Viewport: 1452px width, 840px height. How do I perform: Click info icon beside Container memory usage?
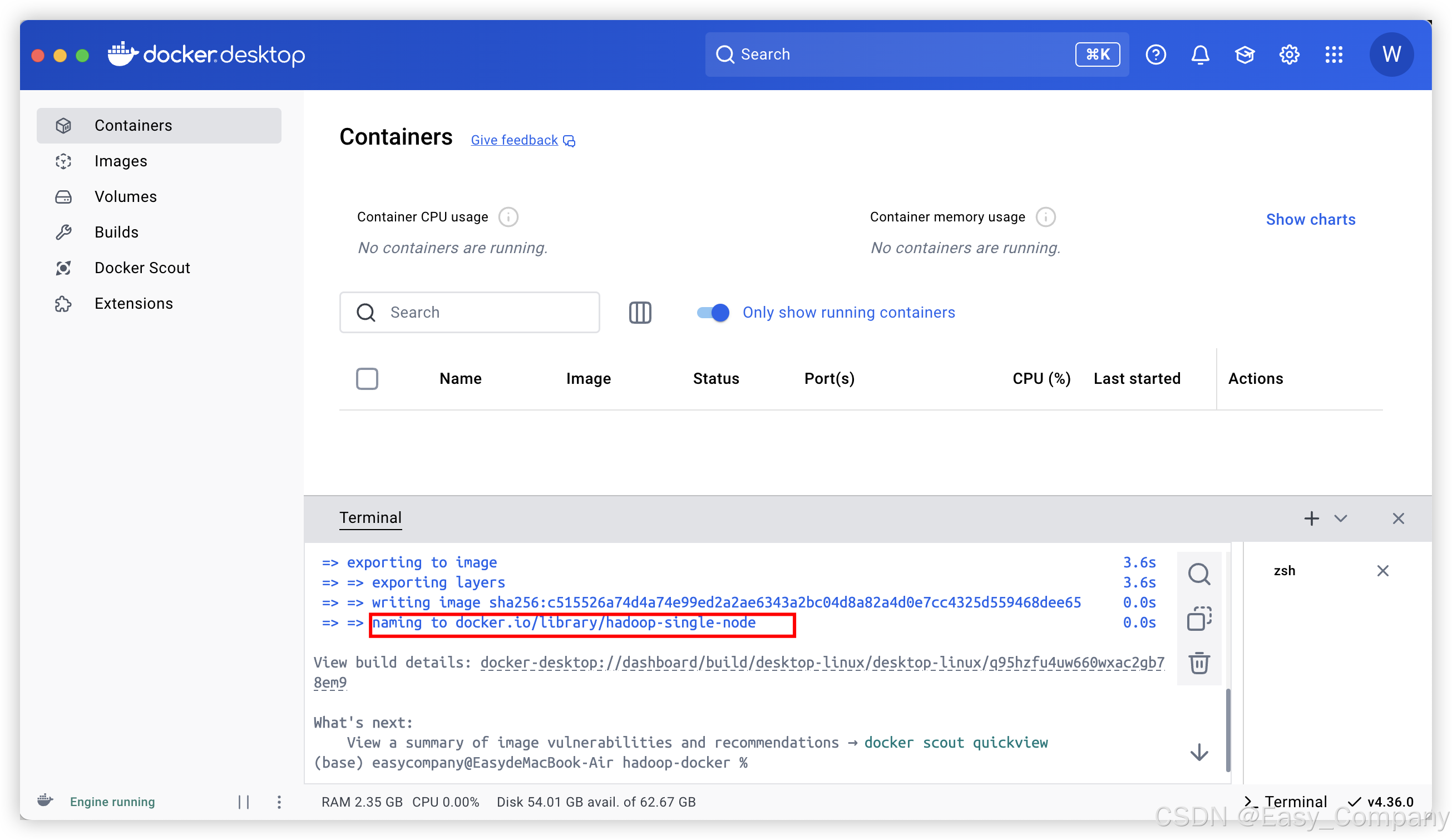pos(1045,217)
